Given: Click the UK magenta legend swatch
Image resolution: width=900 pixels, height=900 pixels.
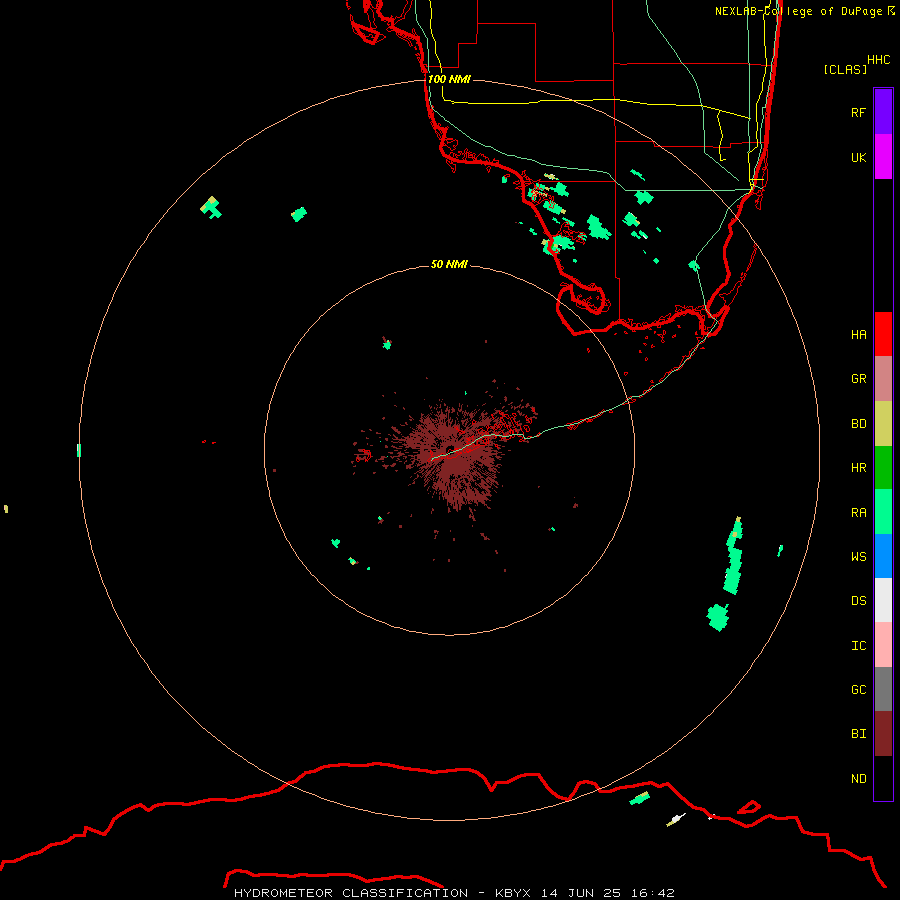Looking at the screenshot, I should 883,157.
